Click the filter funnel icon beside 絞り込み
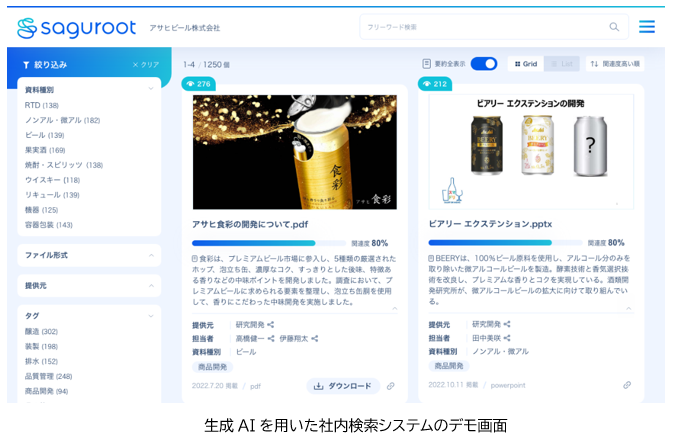The width and height of the screenshot is (676, 440). coord(26,65)
